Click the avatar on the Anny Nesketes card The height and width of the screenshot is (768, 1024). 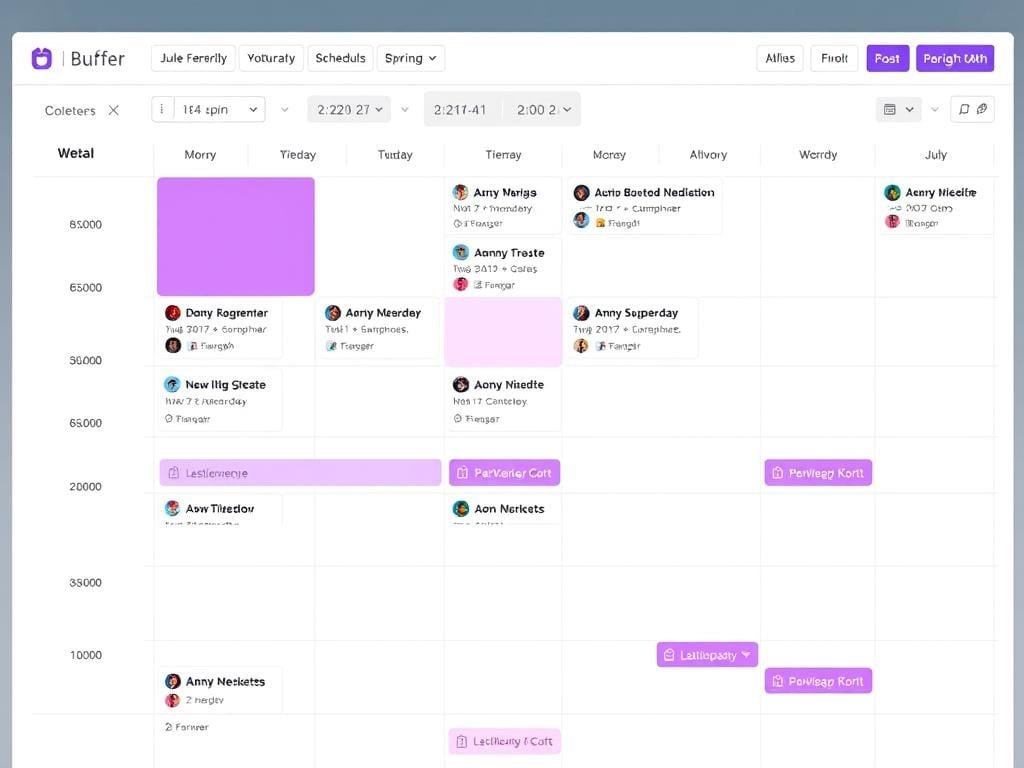(172, 681)
